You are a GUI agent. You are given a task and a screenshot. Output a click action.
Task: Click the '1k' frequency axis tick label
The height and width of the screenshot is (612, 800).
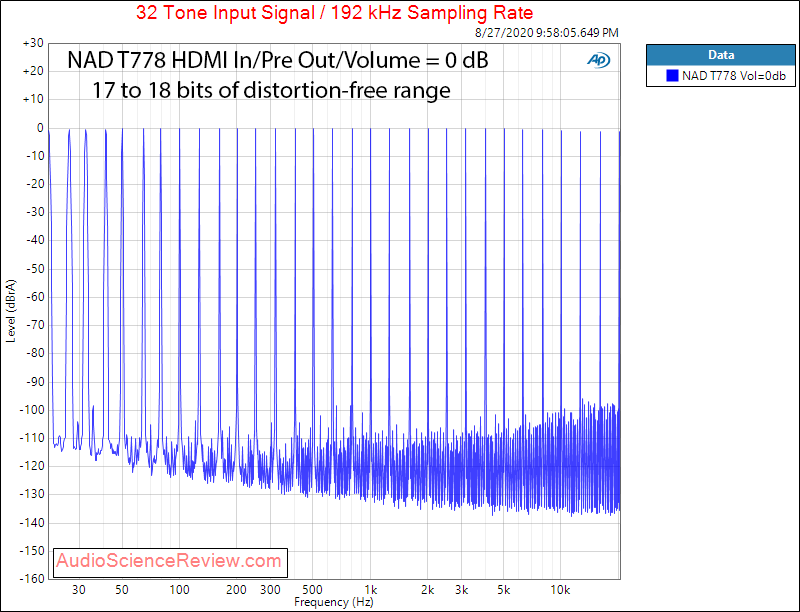click(370, 590)
